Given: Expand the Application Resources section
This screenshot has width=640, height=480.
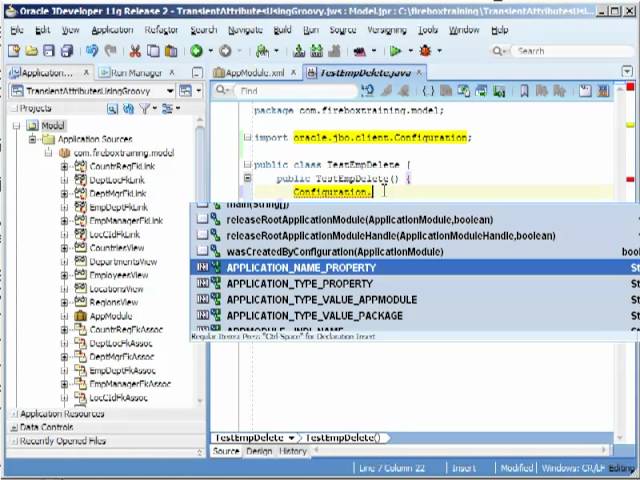Looking at the screenshot, I should (14, 414).
